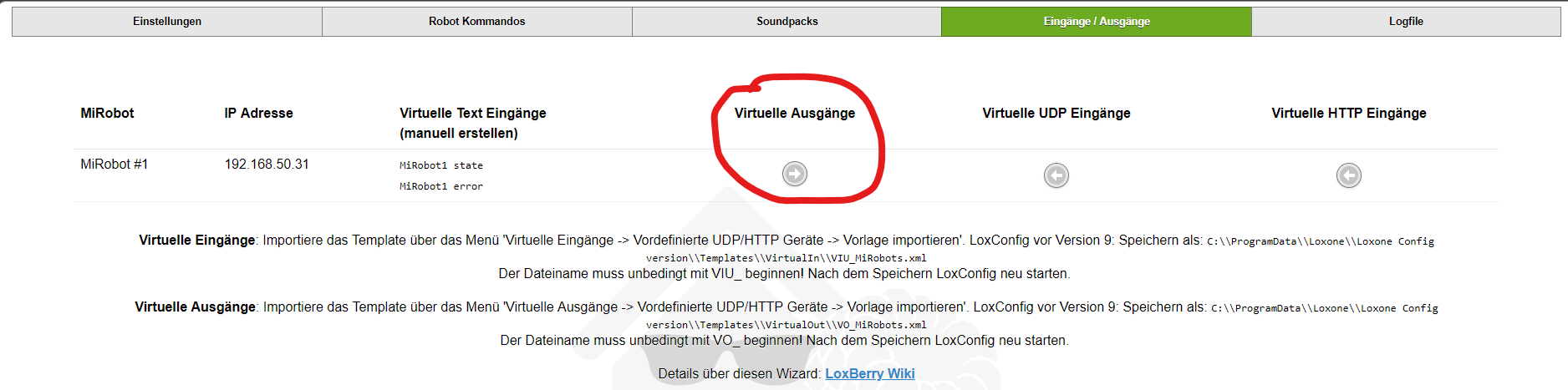Click the Virtuelle UDP Eingänge column header
The height and width of the screenshot is (390, 1568).
(1056, 113)
